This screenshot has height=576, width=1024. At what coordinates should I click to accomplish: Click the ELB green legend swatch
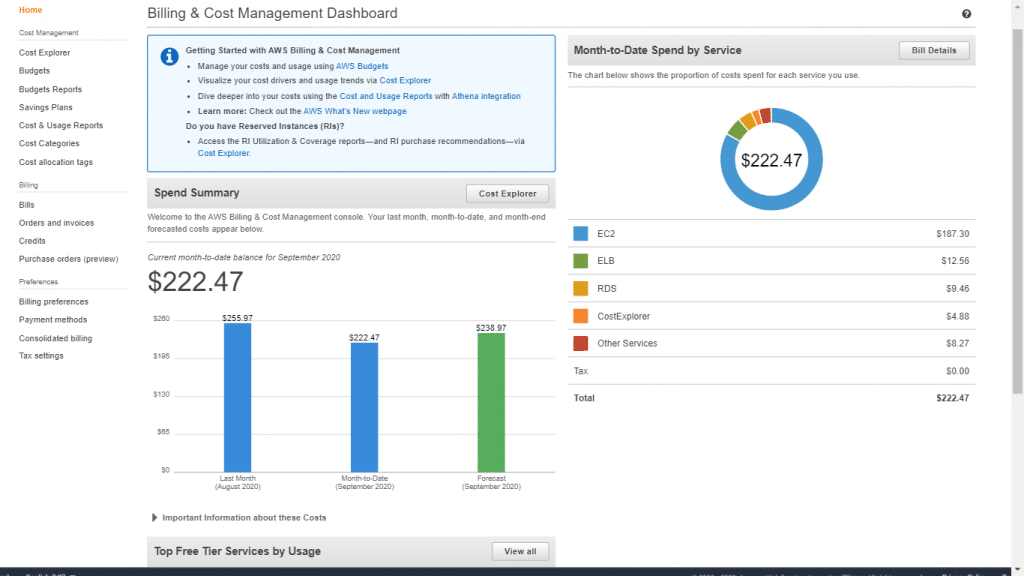[580, 261]
